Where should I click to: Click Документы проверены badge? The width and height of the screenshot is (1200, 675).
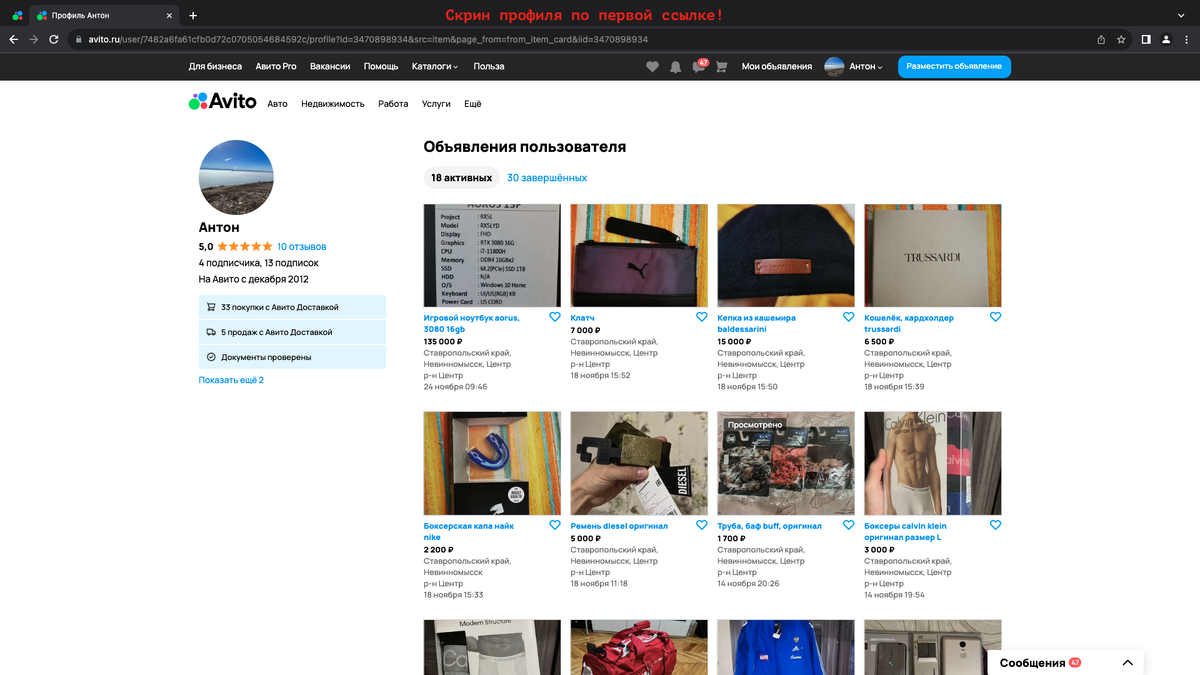coord(292,357)
